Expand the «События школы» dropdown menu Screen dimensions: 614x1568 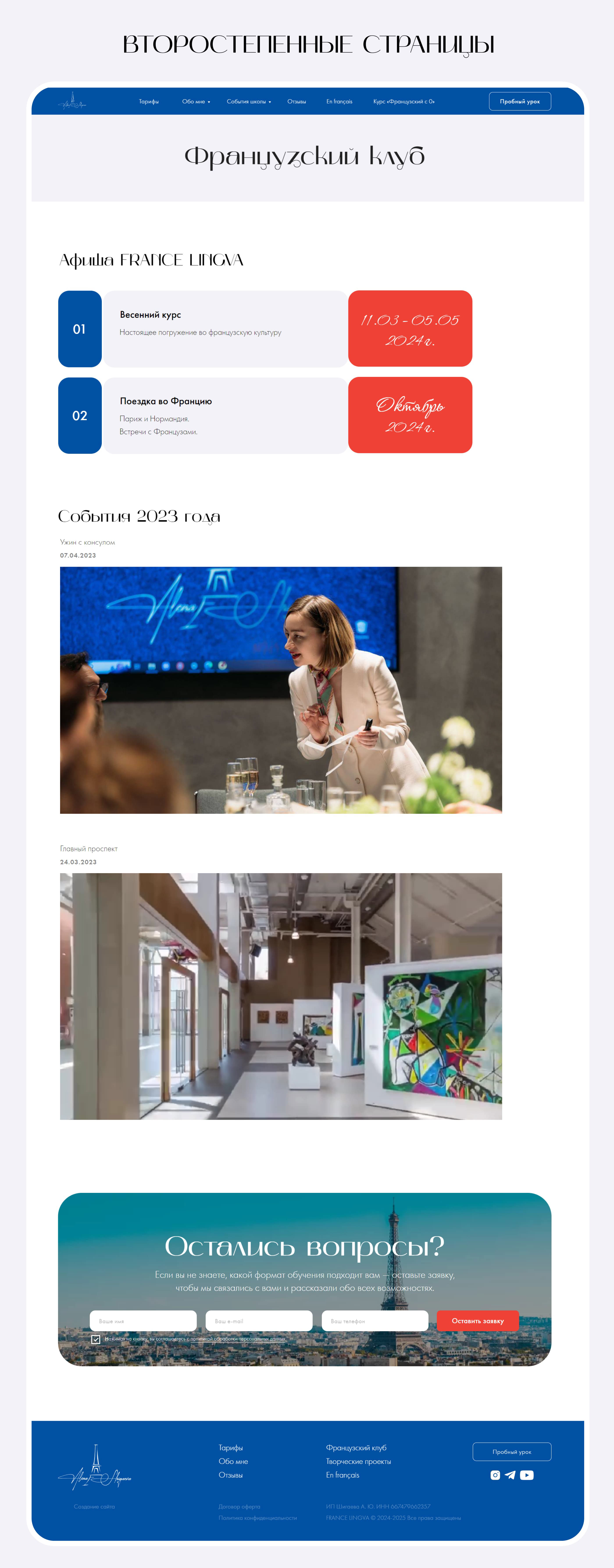[248, 102]
